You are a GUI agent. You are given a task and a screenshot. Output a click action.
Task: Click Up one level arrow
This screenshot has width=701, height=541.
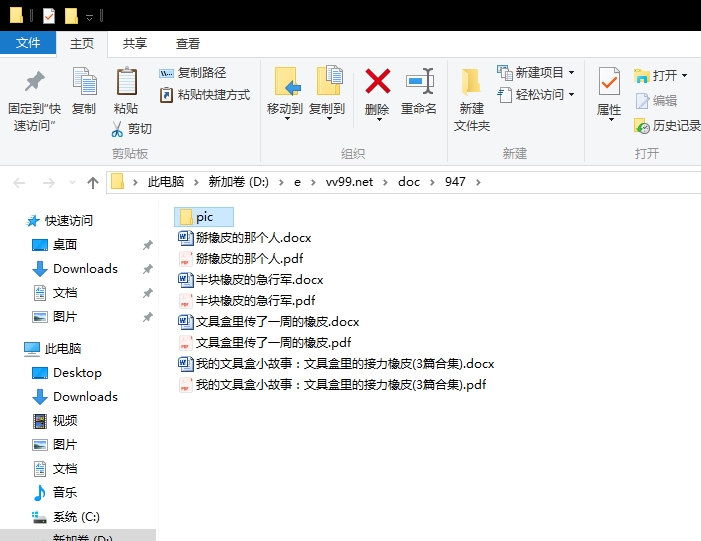(93, 182)
